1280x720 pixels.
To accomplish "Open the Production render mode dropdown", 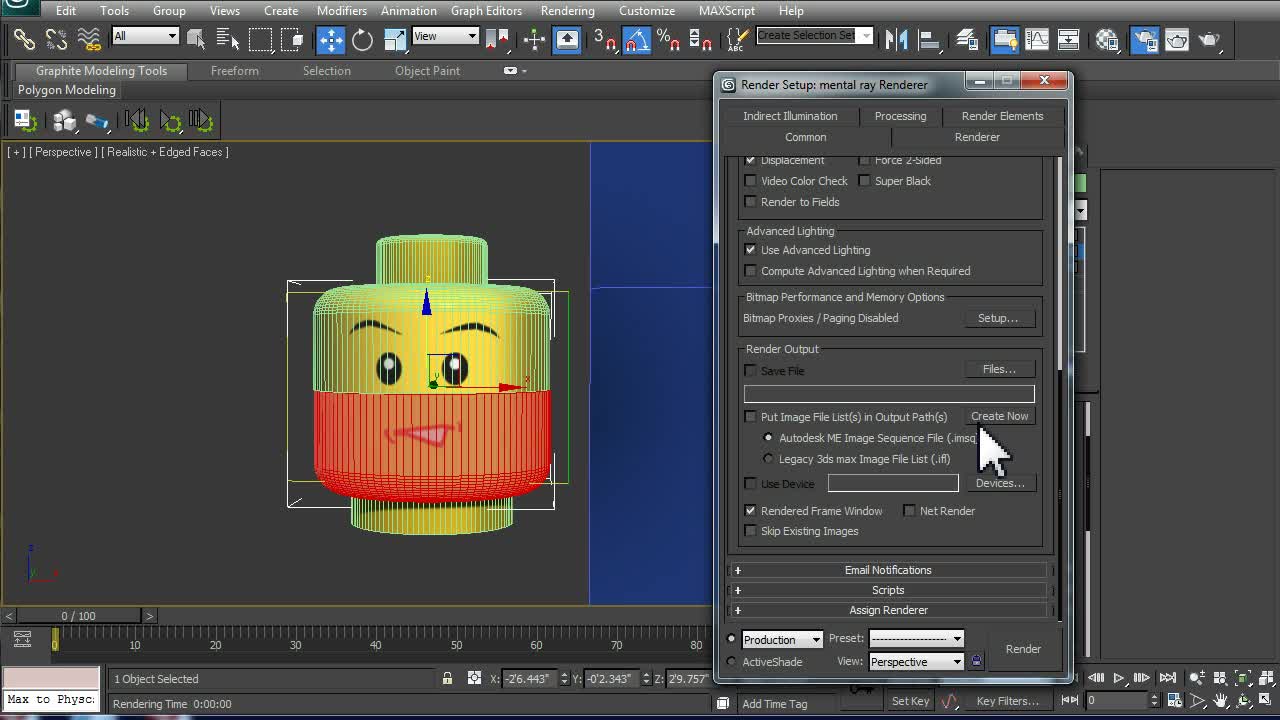I will pyautogui.click(x=782, y=640).
